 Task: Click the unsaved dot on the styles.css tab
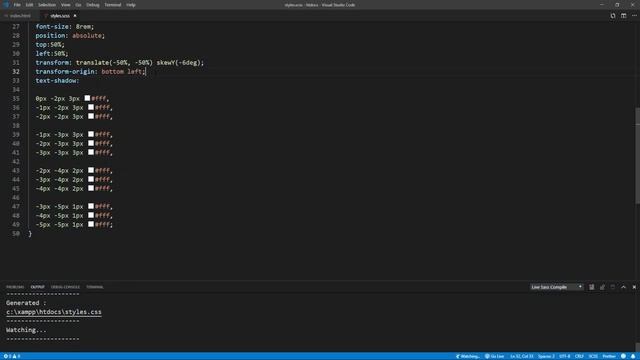[75, 16]
